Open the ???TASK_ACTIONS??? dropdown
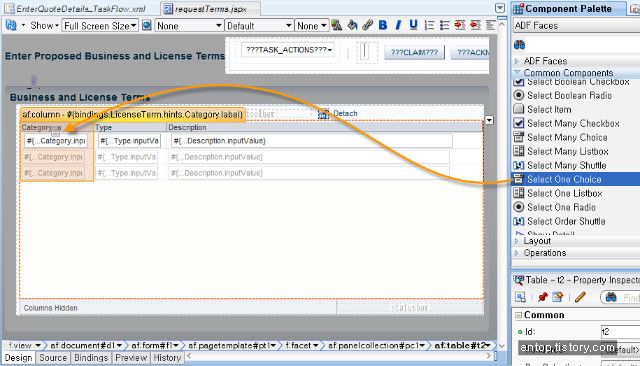Image resolution: width=640 pixels, height=366 pixels. click(x=288, y=50)
